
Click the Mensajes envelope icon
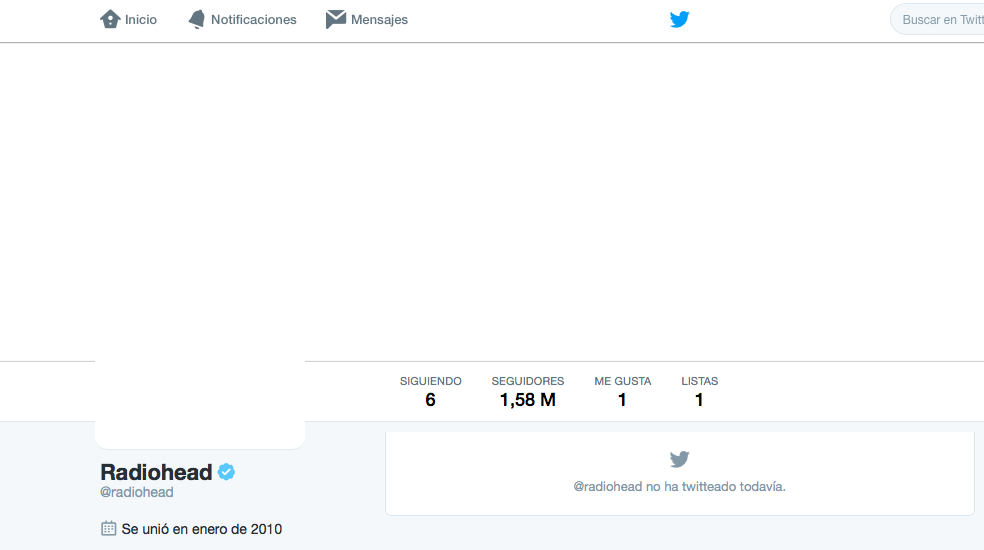pos(336,19)
